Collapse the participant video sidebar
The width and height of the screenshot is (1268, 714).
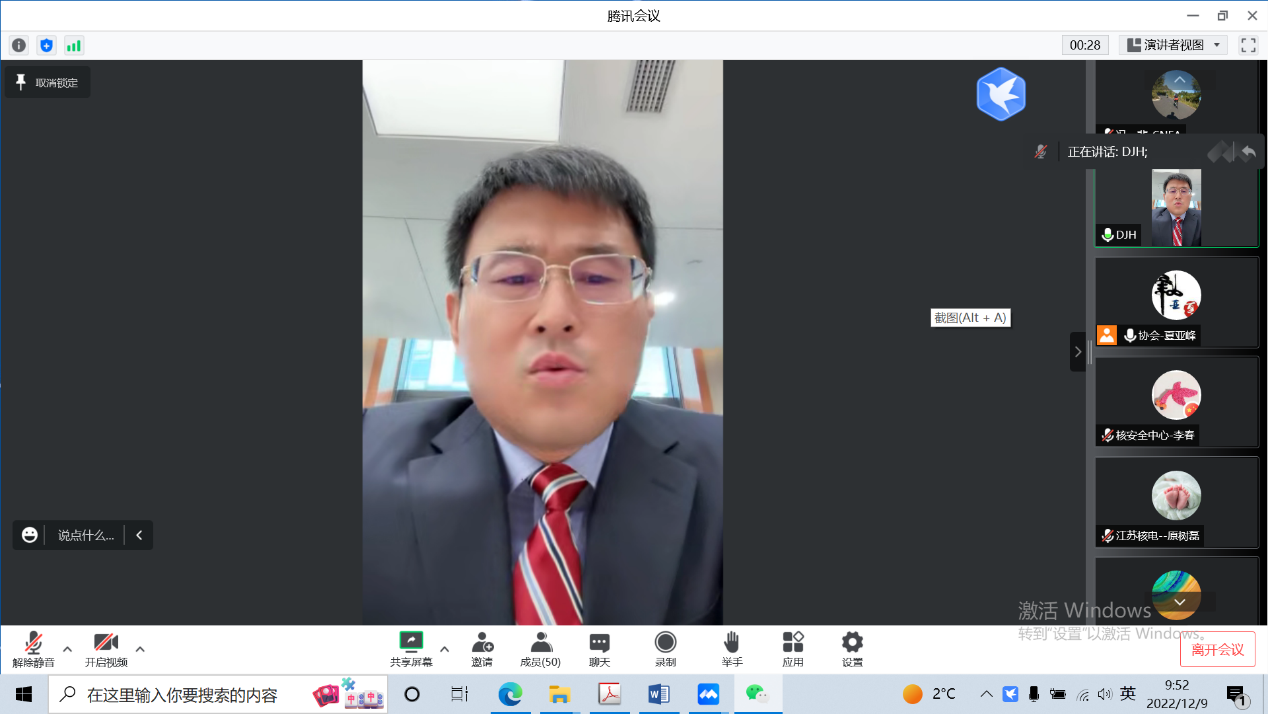[x=1077, y=351]
